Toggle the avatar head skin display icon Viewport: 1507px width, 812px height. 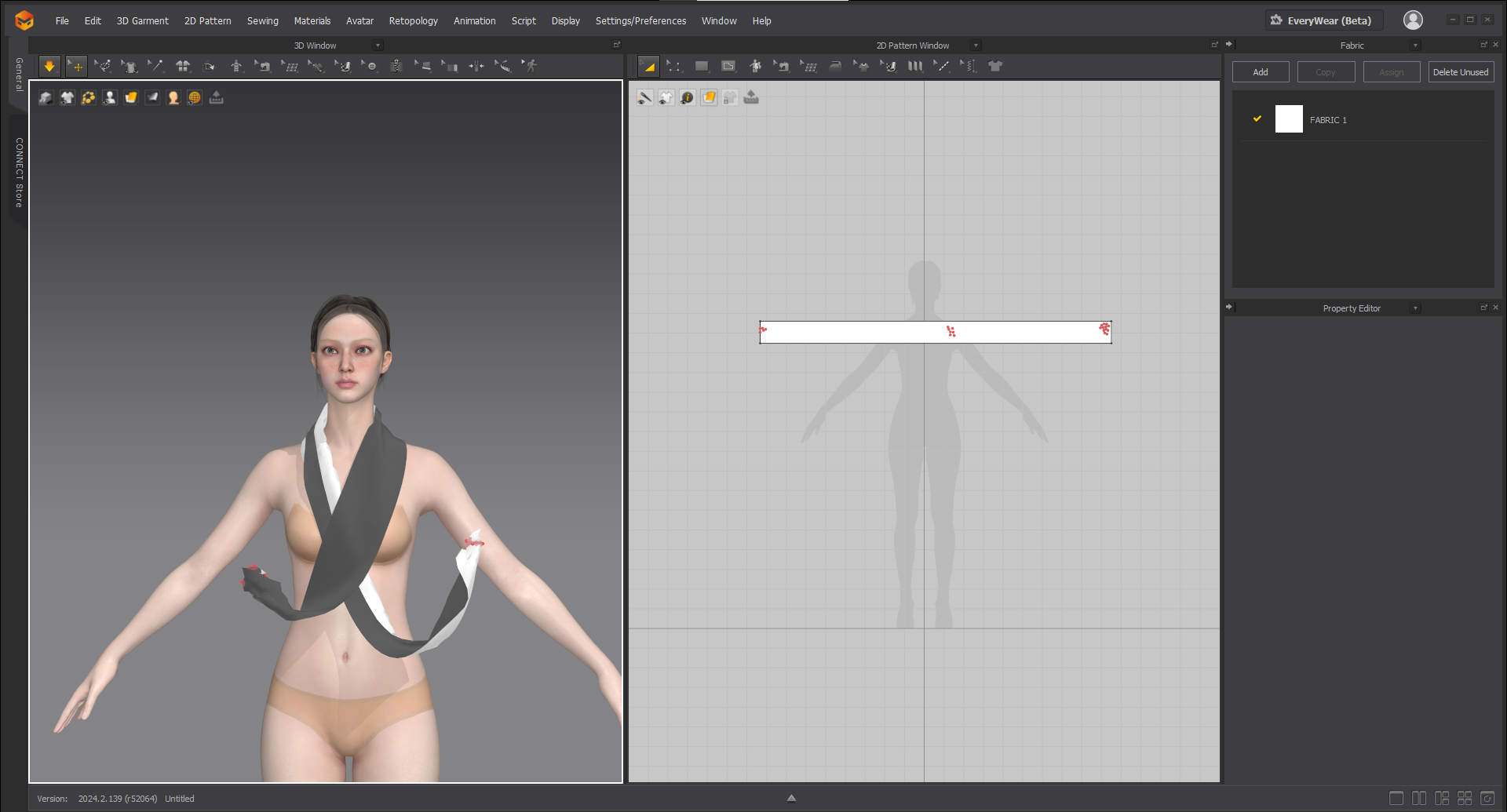pyautogui.click(x=173, y=98)
